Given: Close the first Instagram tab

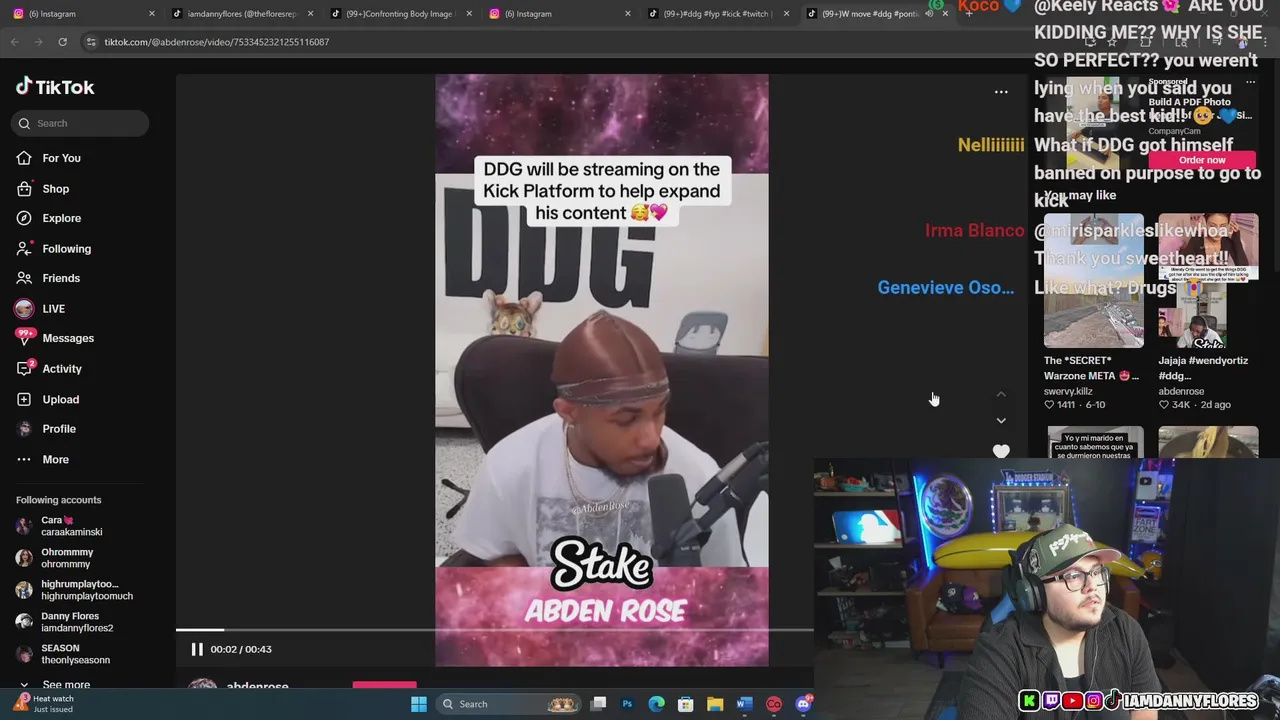Looking at the screenshot, I should 152,14.
